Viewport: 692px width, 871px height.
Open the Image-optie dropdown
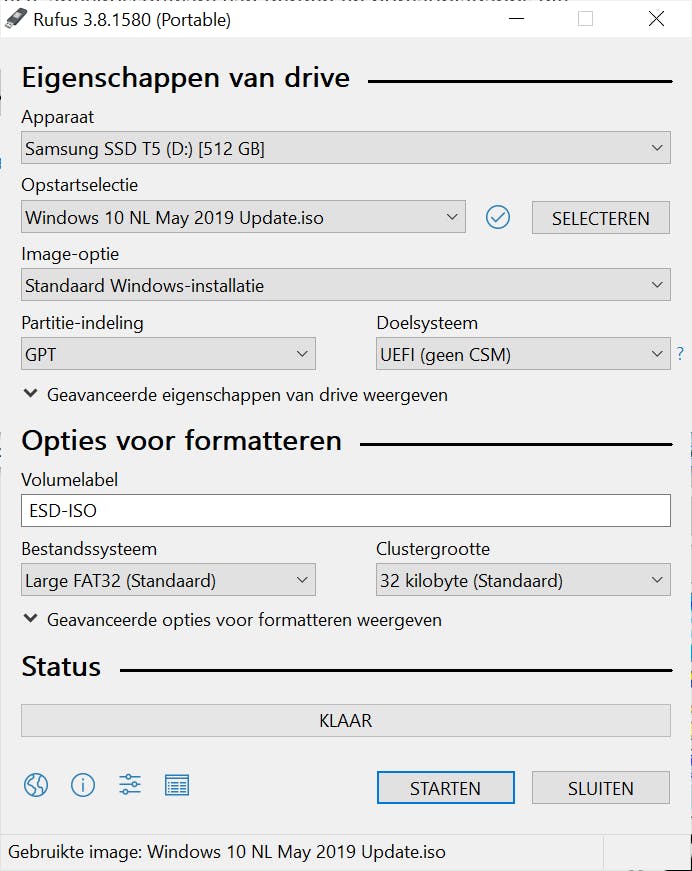coord(345,285)
